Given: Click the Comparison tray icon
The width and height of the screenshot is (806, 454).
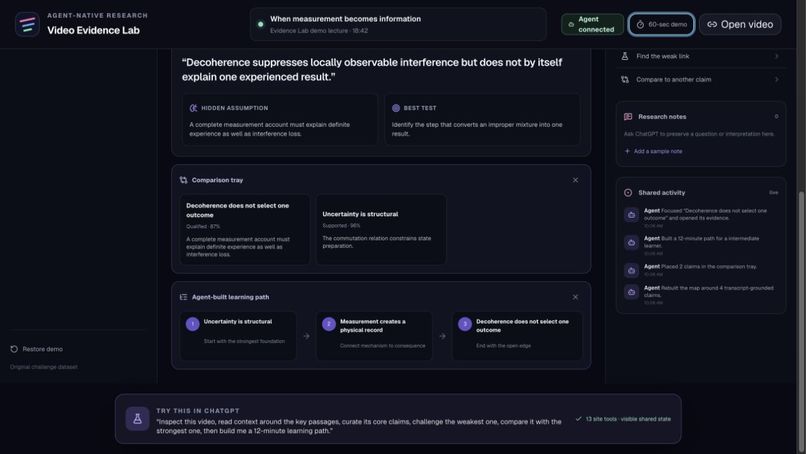Looking at the screenshot, I should pyautogui.click(x=184, y=180).
